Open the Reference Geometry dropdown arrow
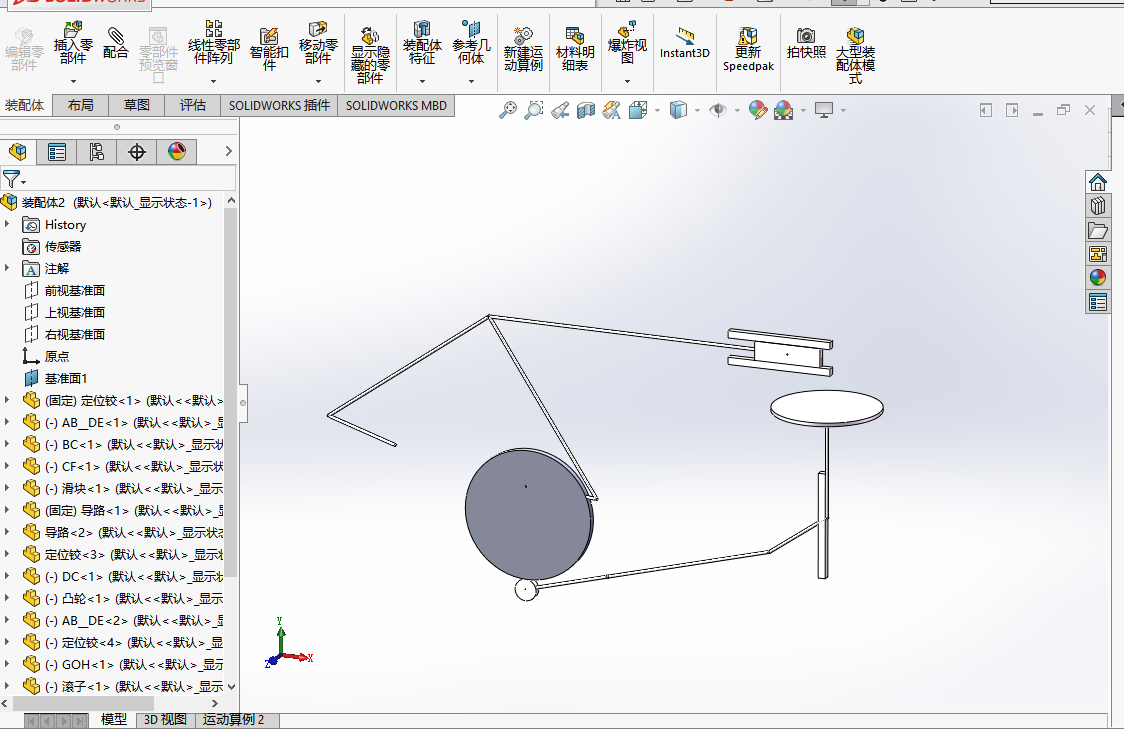The width and height of the screenshot is (1124, 729). point(471,81)
